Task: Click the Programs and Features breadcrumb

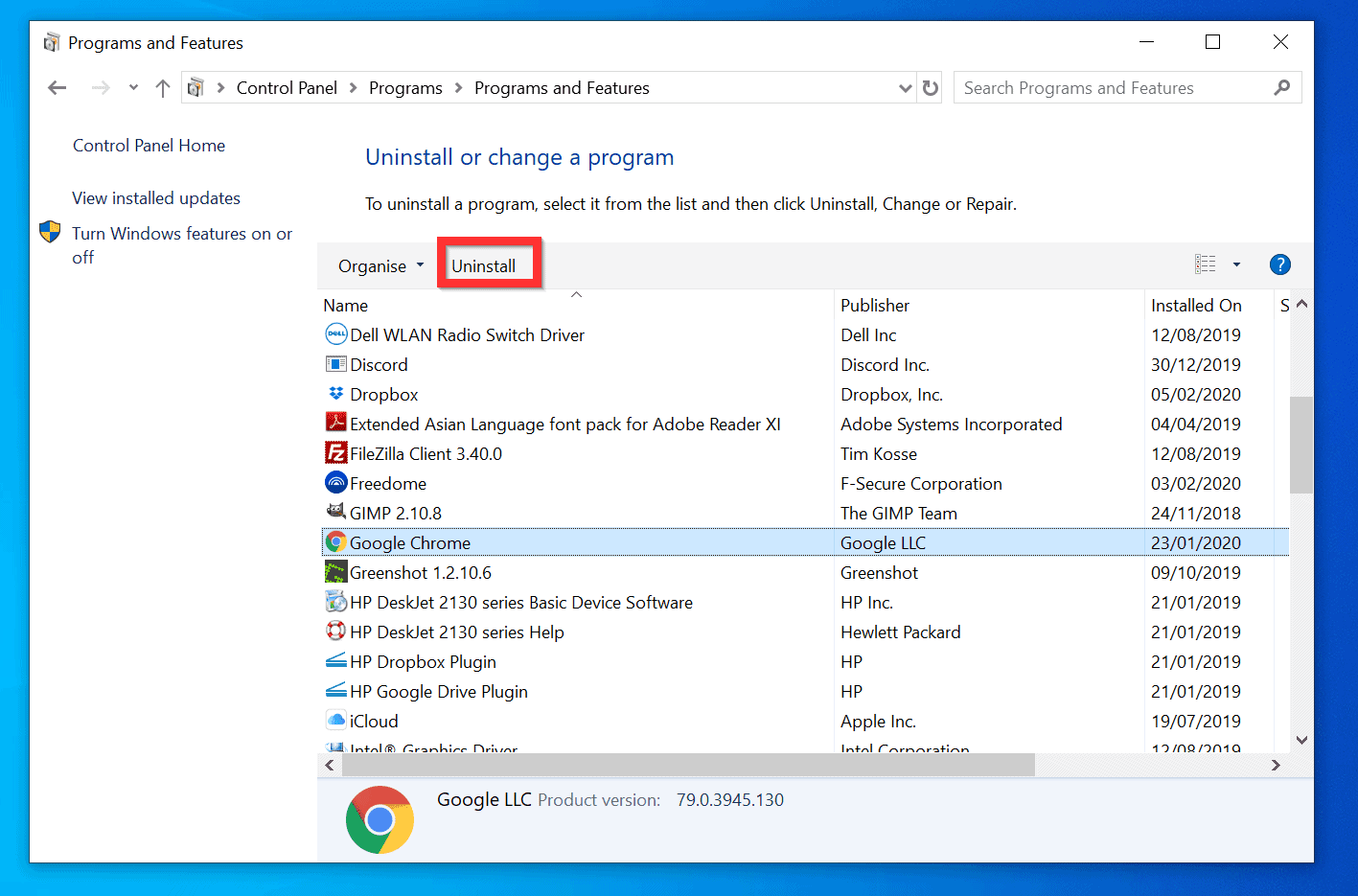Action: tap(562, 88)
